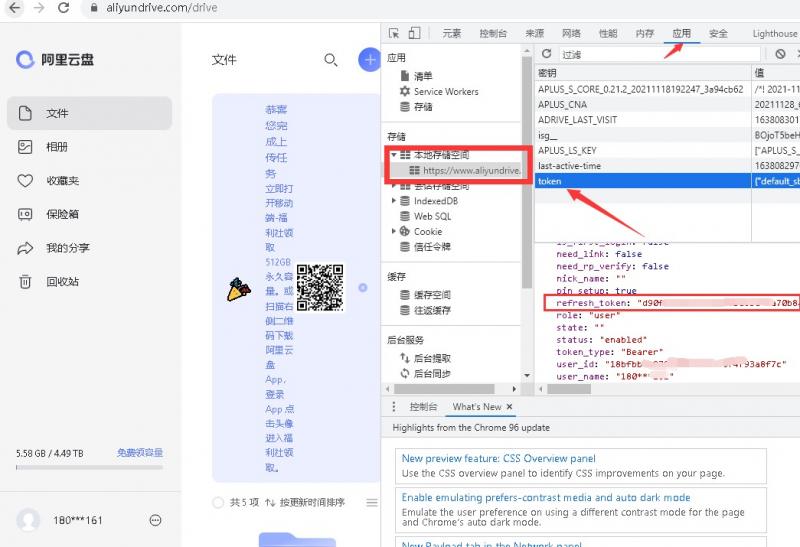Open 保险箱 safe box in the sidebar

pos(89,214)
